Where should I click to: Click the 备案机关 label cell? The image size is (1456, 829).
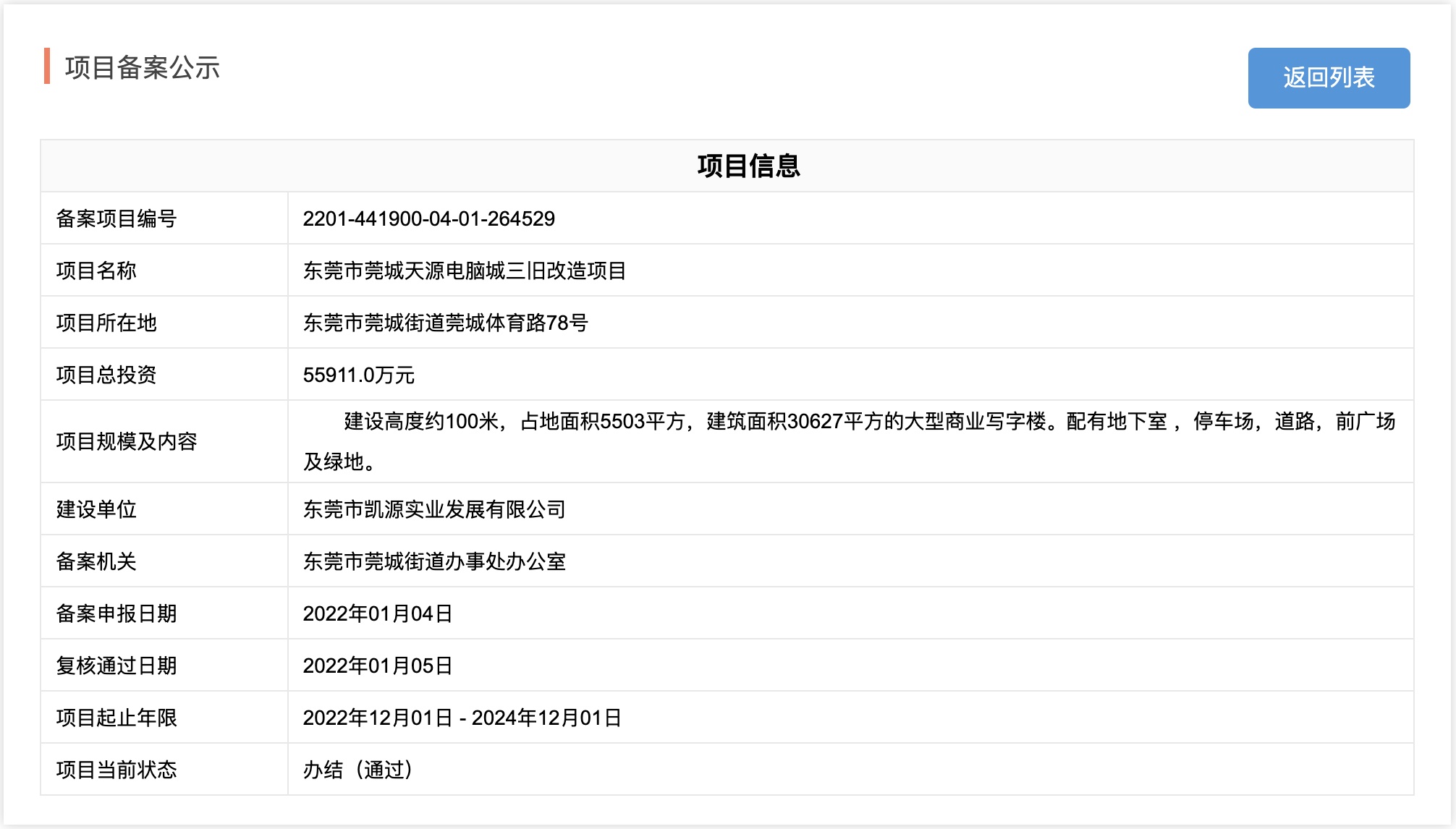tap(164, 561)
